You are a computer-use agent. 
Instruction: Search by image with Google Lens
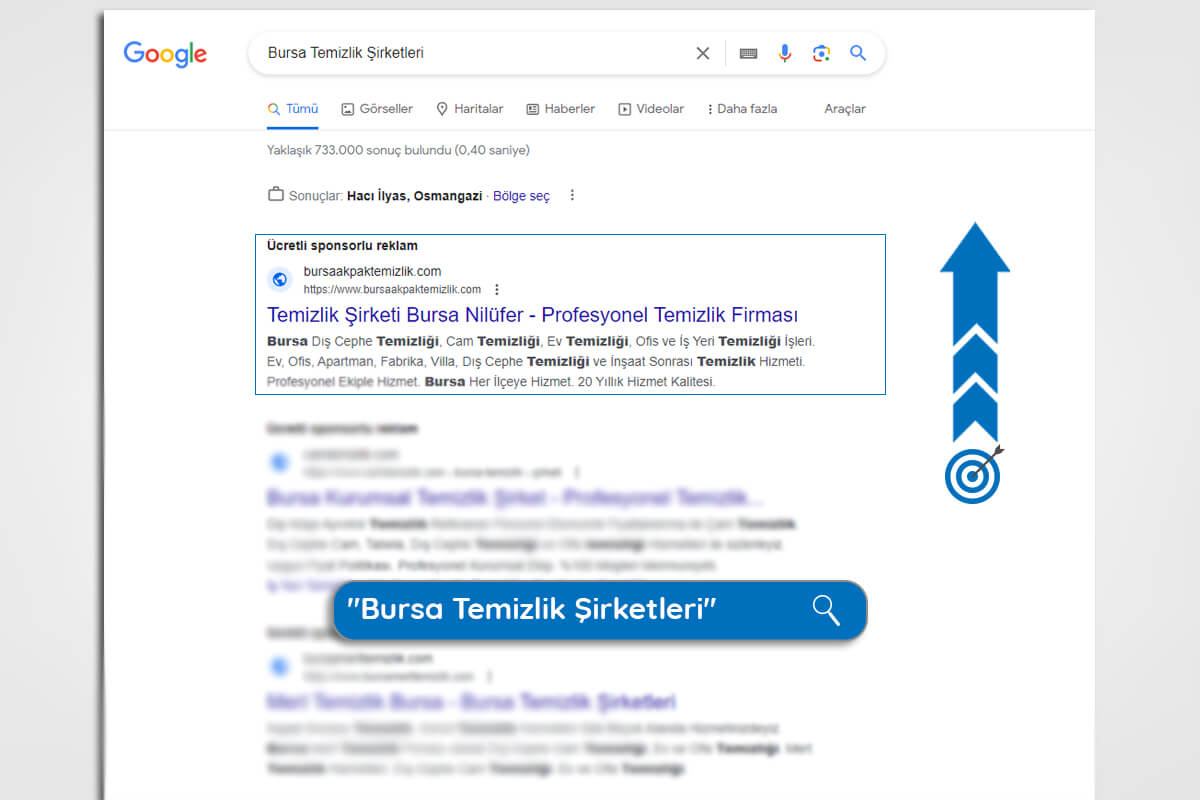pyautogui.click(x=821, y=53)
